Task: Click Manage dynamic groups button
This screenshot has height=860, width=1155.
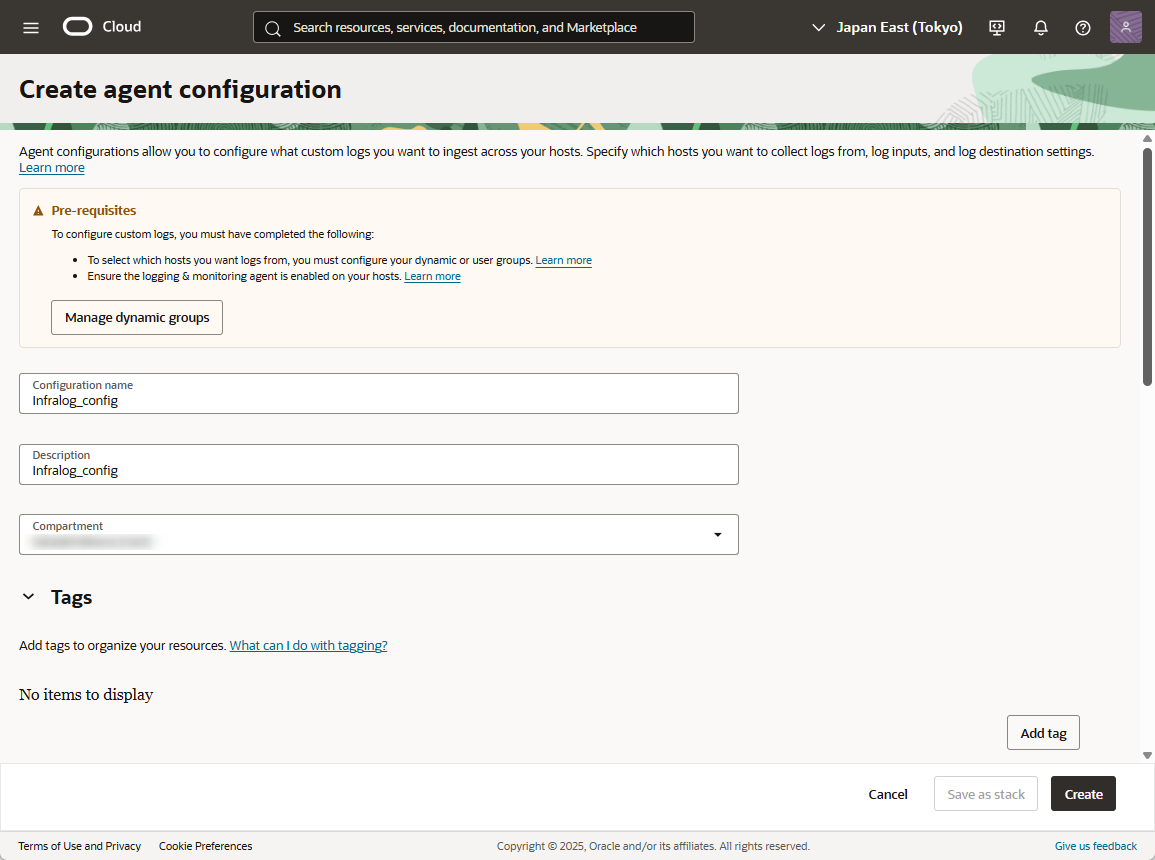Action: (x=137, y=317)
